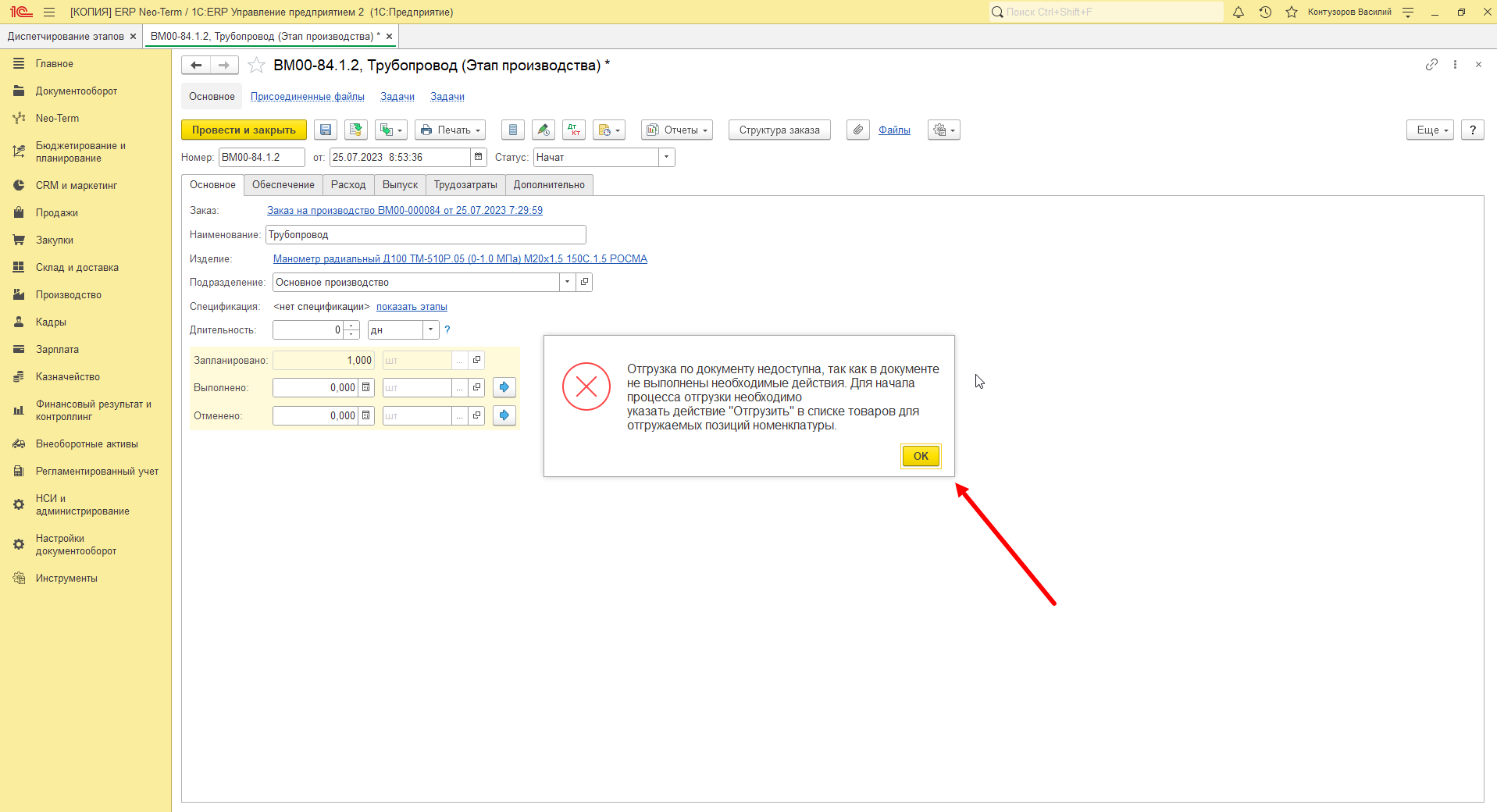Open the Печать dropdown button

450,130
